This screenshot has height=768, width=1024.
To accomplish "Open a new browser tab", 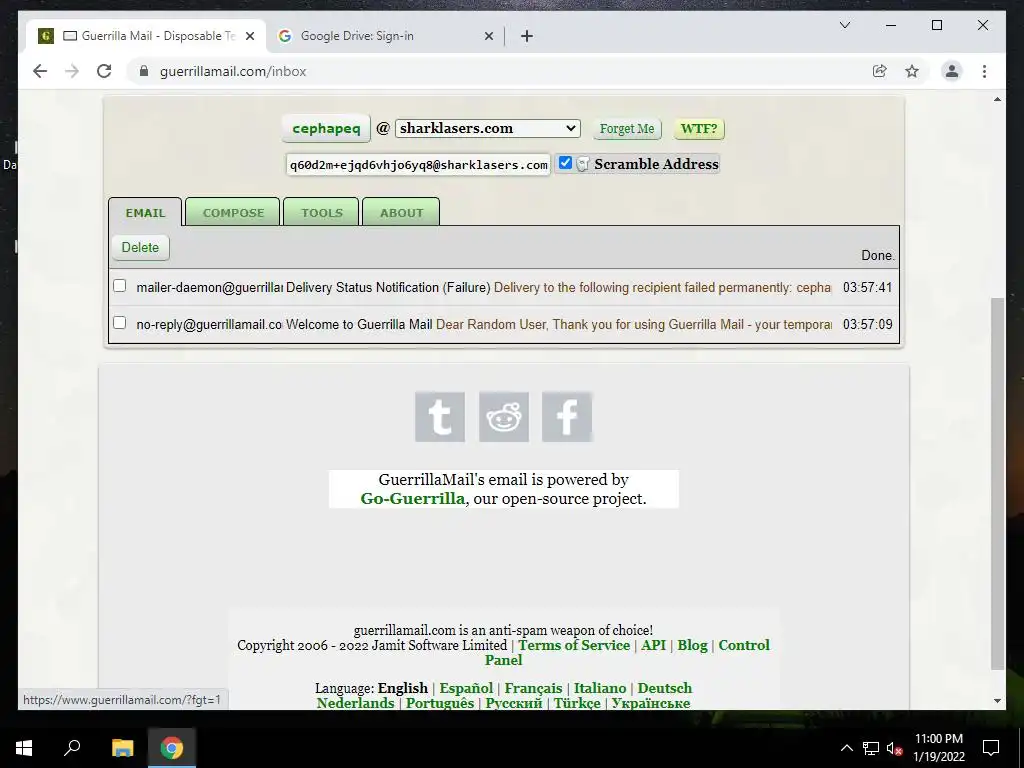I will [527, 36].
